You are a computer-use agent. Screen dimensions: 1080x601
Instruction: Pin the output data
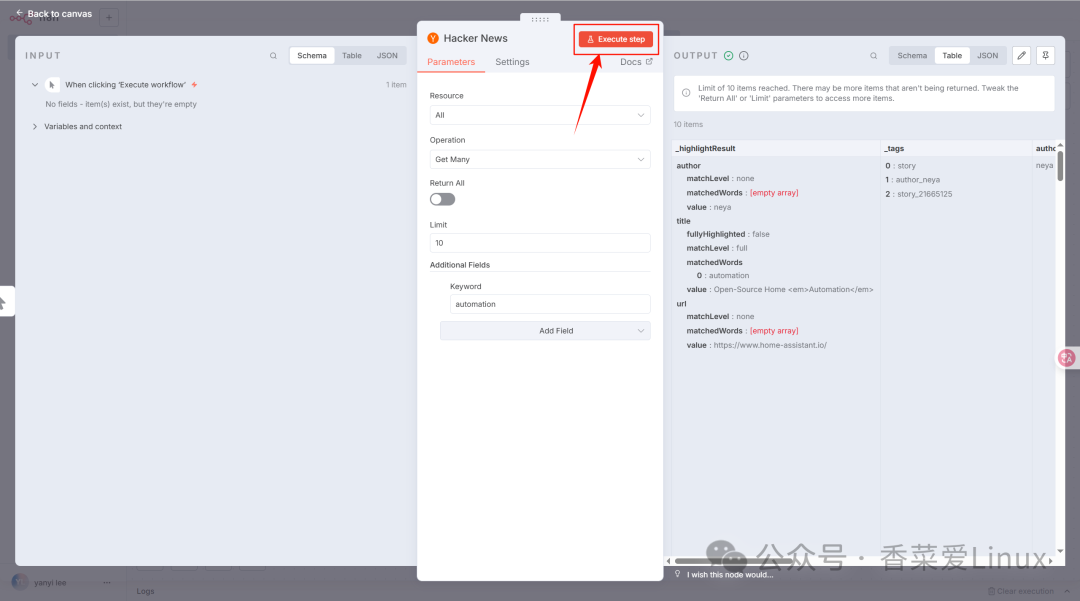[x=1046, y=56]
